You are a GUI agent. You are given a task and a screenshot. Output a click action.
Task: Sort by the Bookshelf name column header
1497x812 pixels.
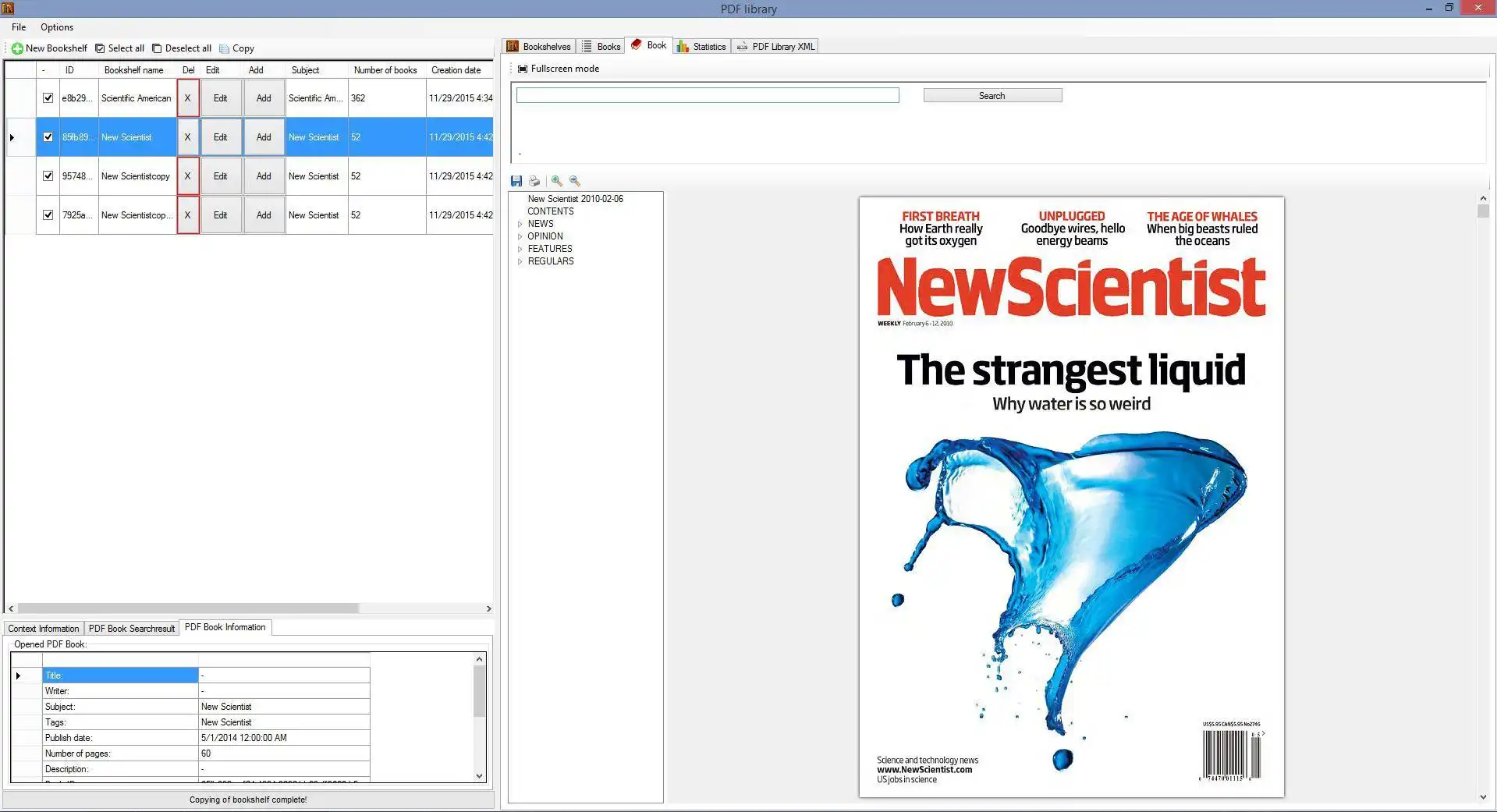138,70
